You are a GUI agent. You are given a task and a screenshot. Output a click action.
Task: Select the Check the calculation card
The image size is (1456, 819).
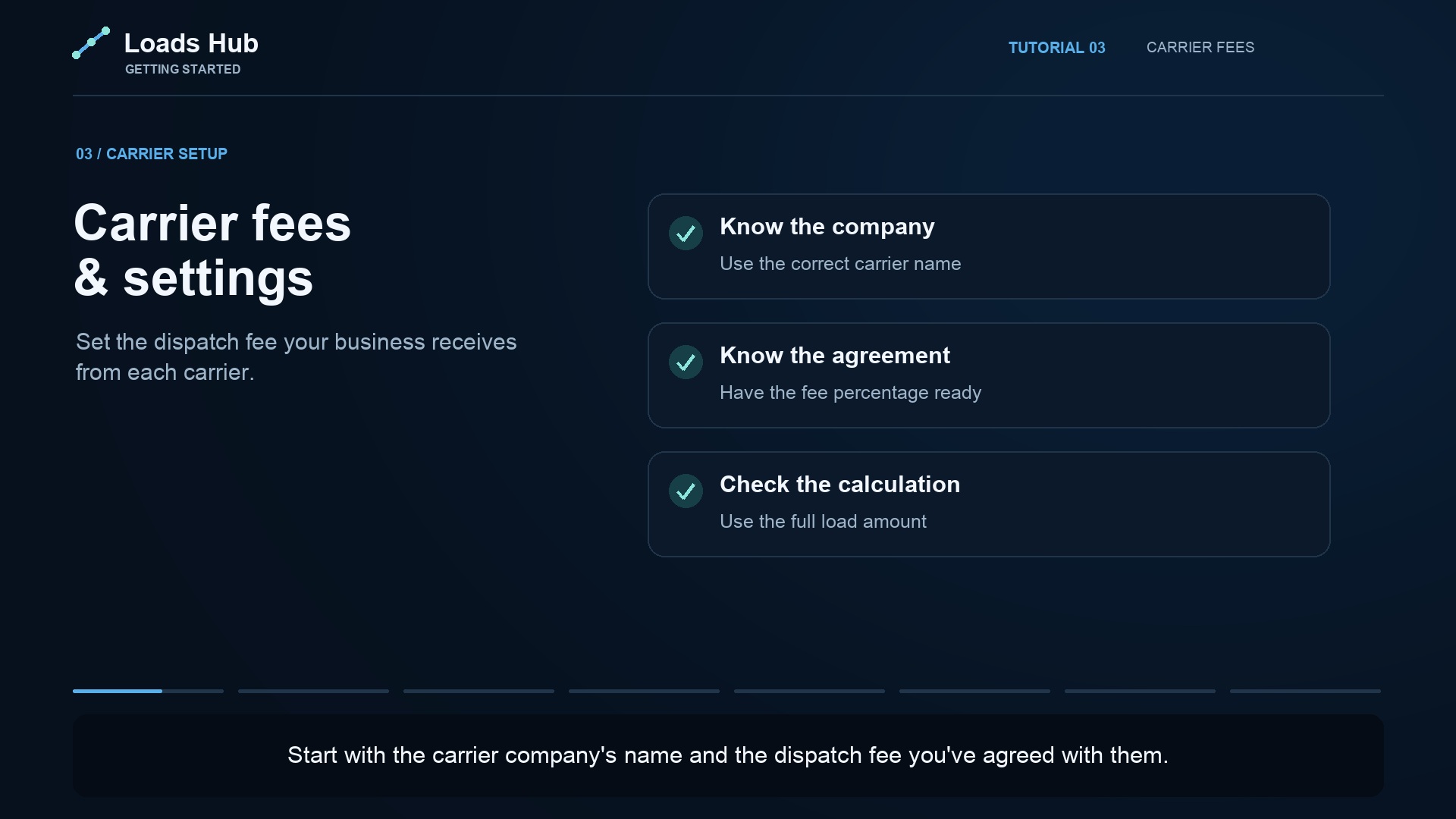[x=989, y=504]
